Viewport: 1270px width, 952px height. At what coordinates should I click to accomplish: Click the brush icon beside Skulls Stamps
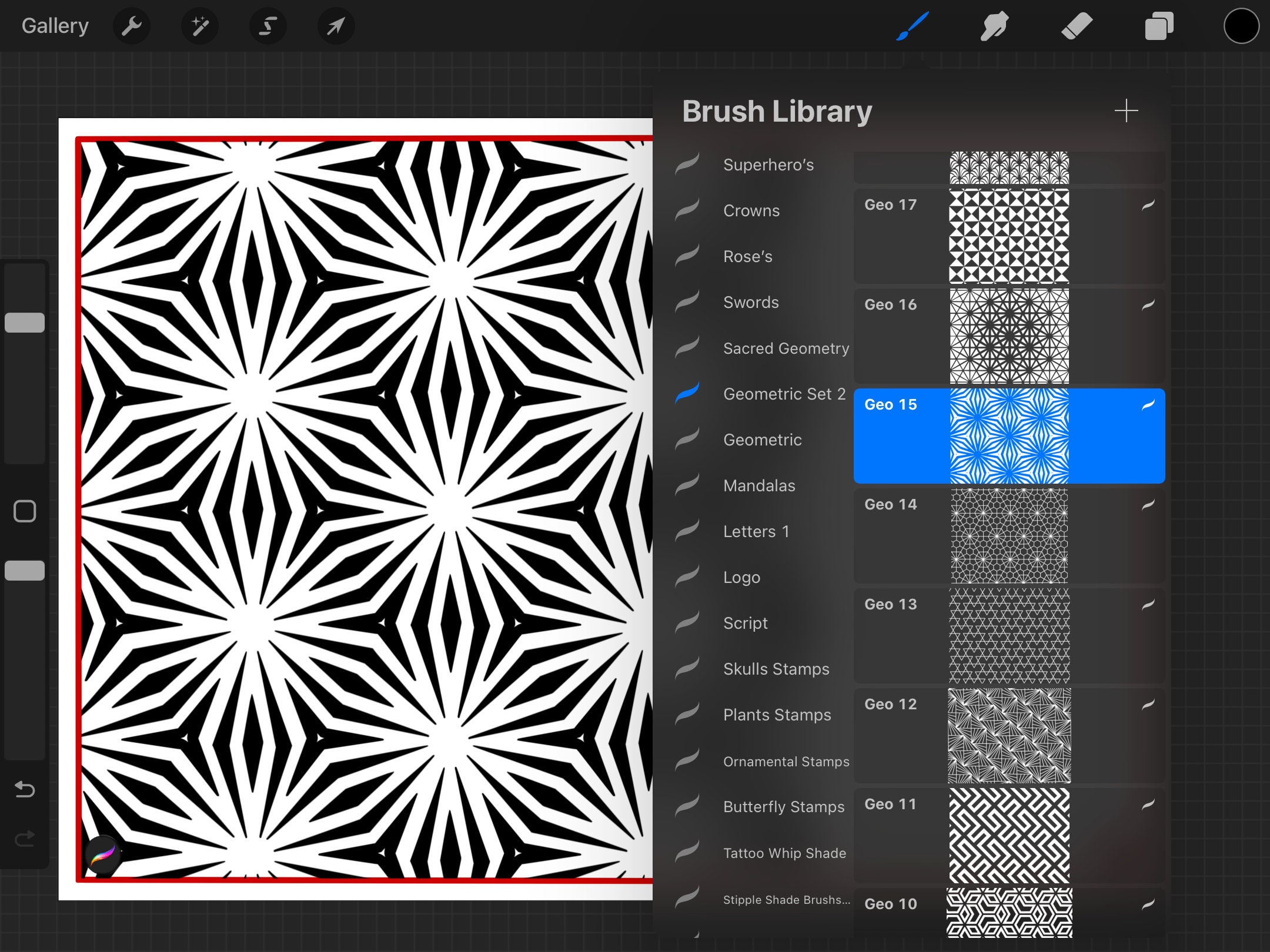point(687,668)
